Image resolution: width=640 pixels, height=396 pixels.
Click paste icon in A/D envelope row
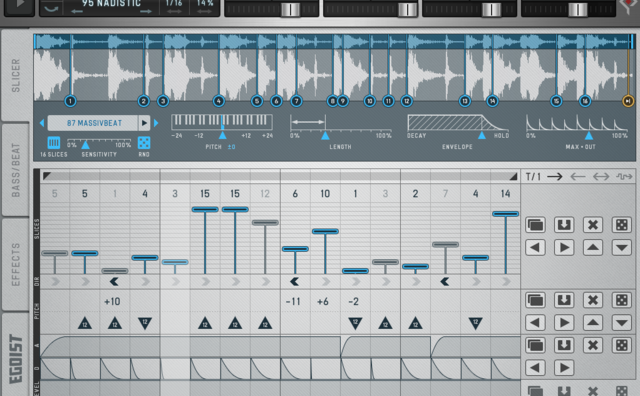tap(564, 345)
